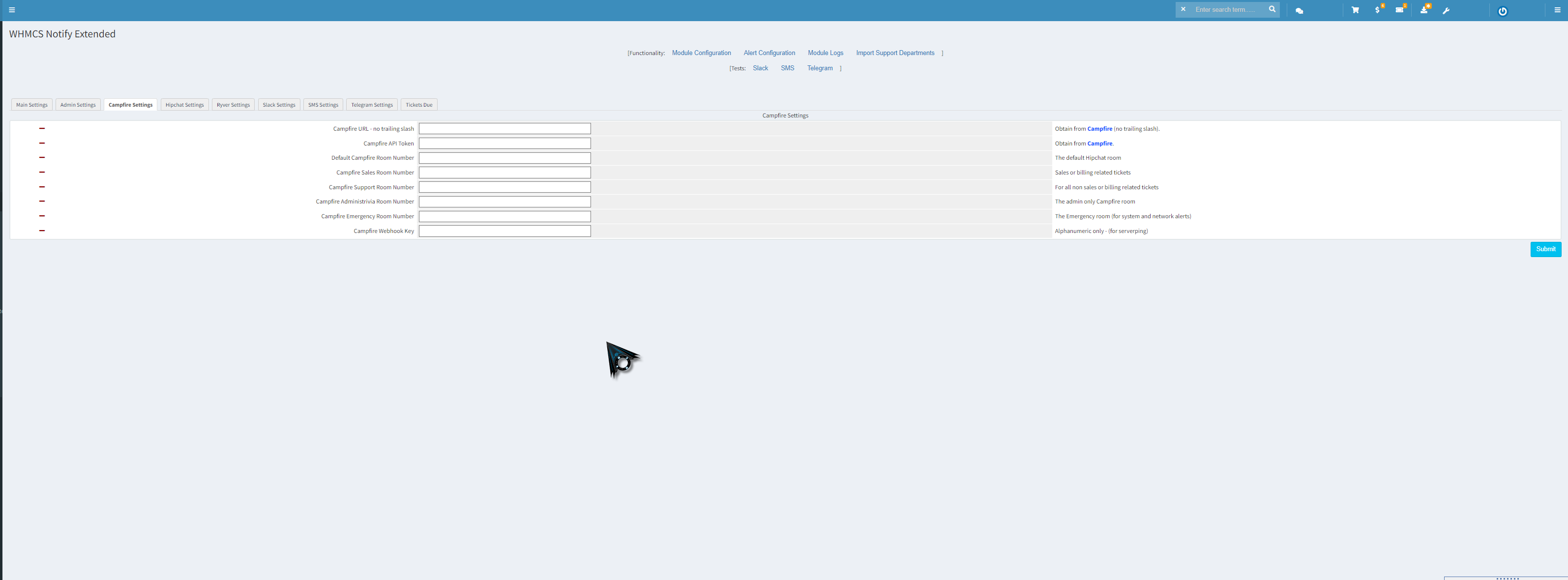Open the support tickets icon

[1400, 9]
